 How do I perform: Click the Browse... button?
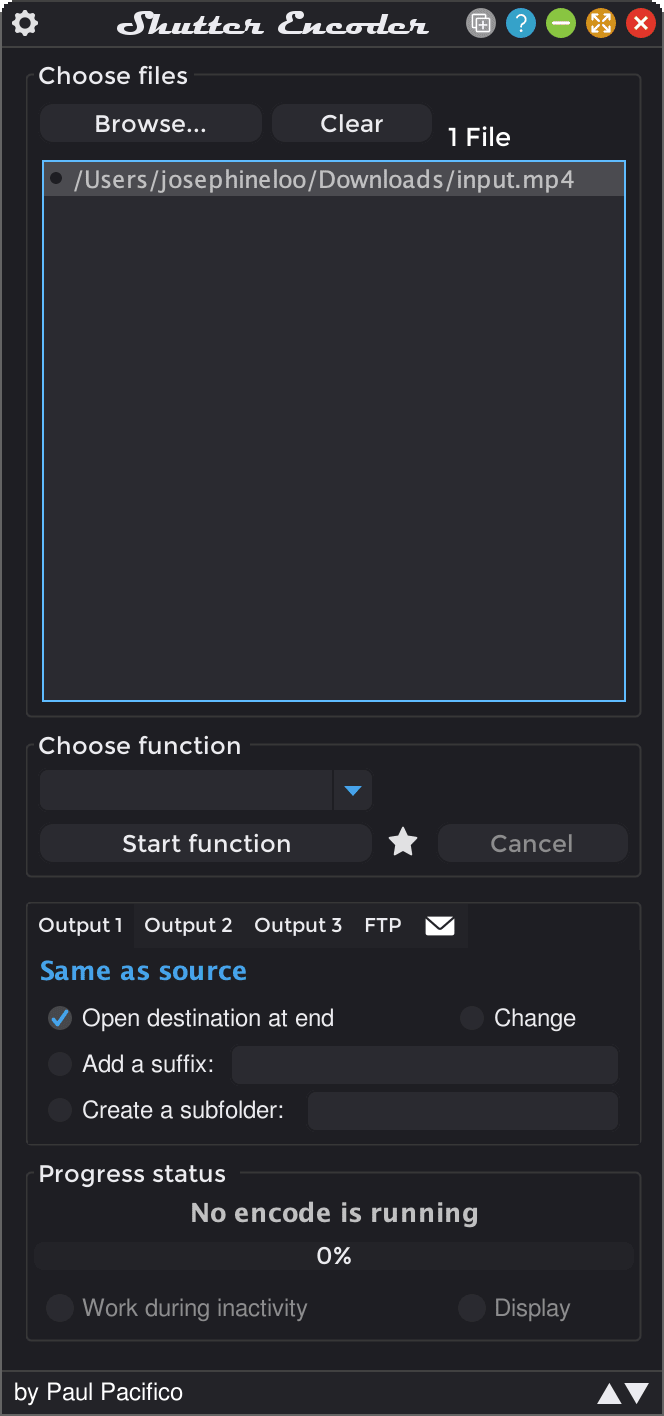click(150, 124)
